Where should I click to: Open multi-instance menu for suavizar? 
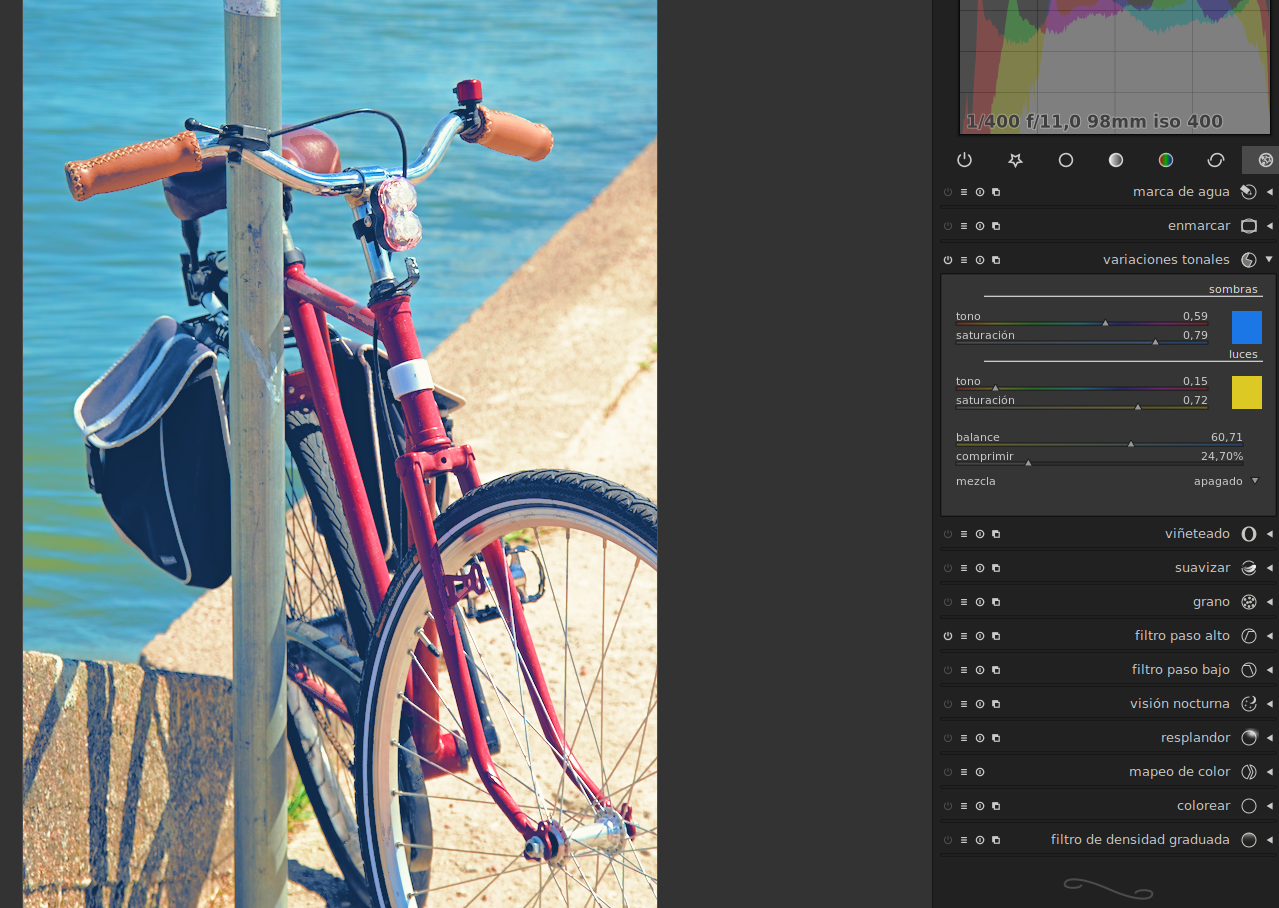(996, 568)
